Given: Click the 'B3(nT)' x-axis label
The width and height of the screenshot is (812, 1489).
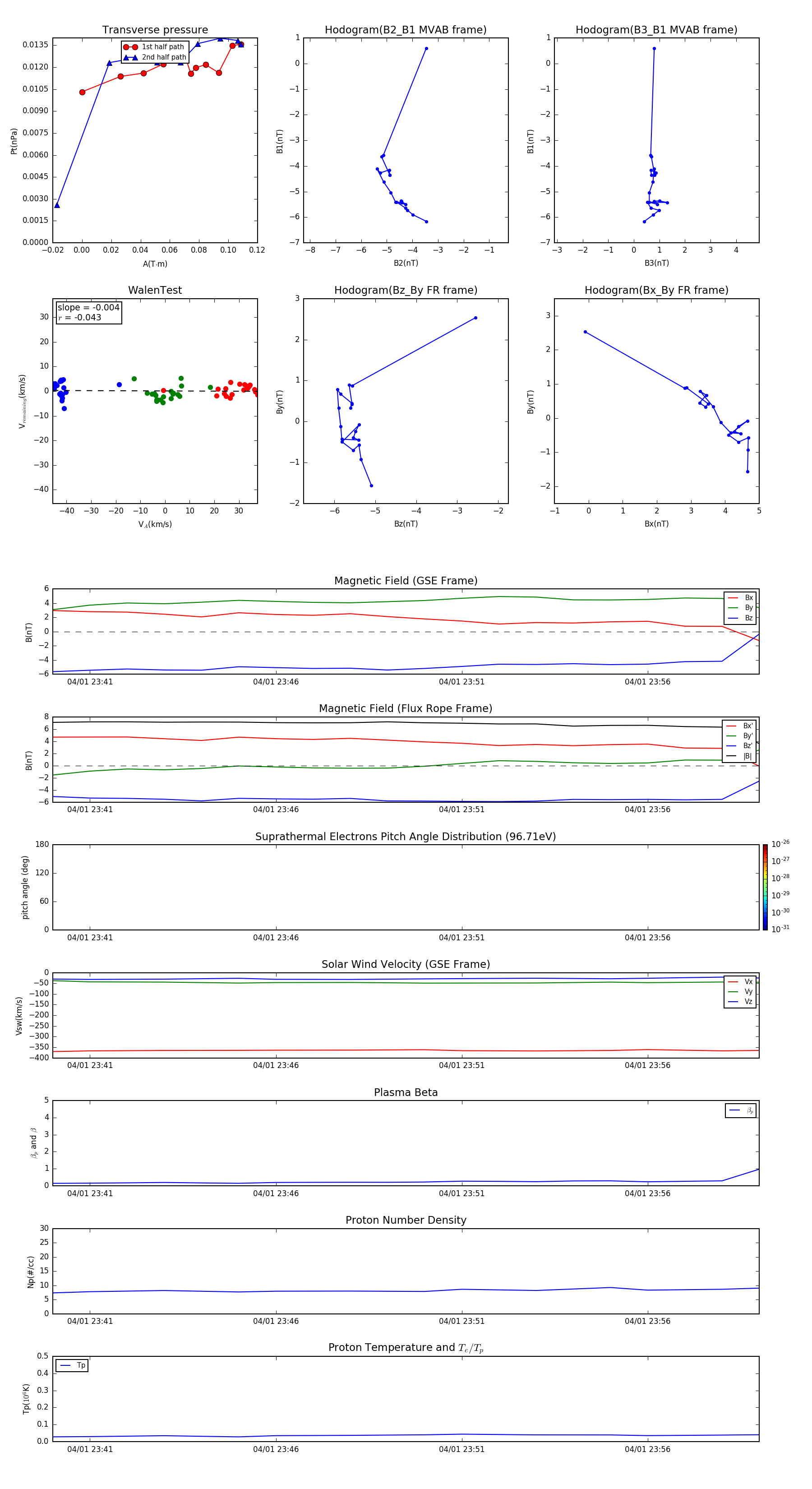Looking at the screenshot, I should coord(656,263).
